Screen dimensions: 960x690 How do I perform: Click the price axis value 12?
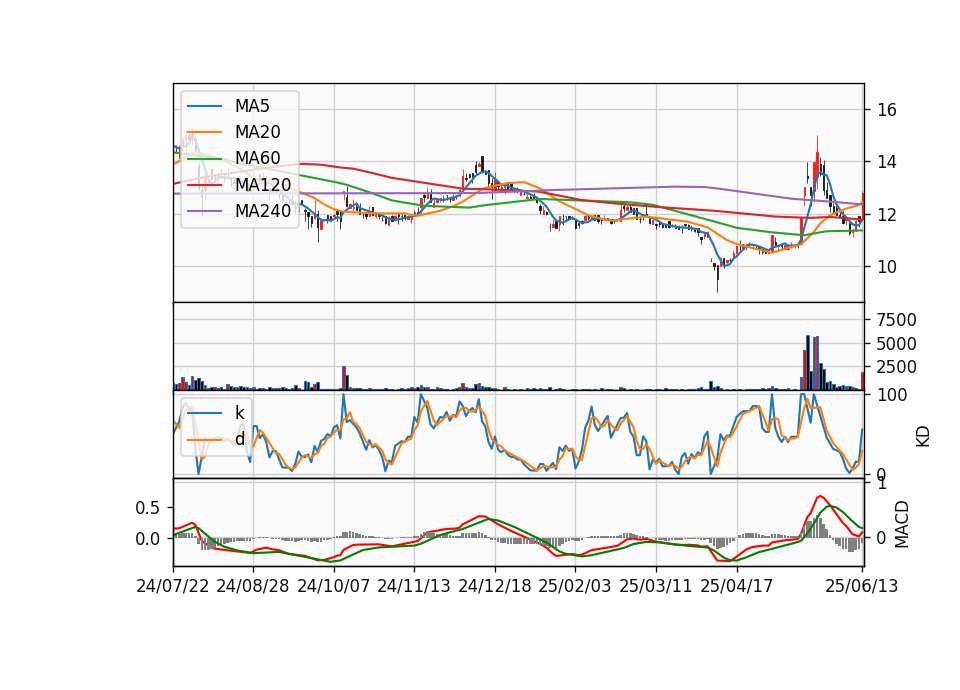tap(887, 215)
